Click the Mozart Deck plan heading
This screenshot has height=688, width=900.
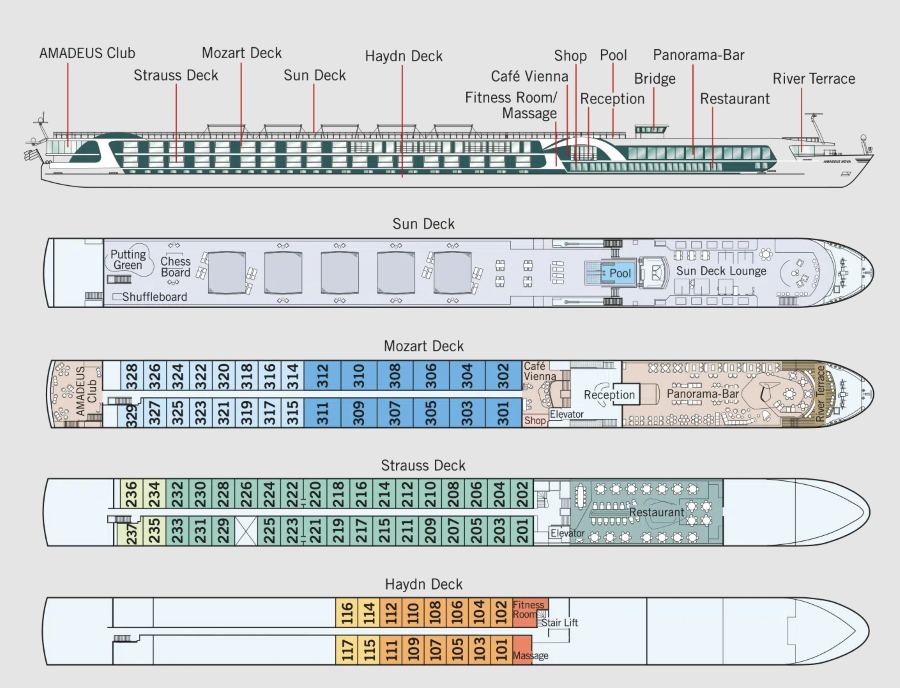tap(424, 346)
